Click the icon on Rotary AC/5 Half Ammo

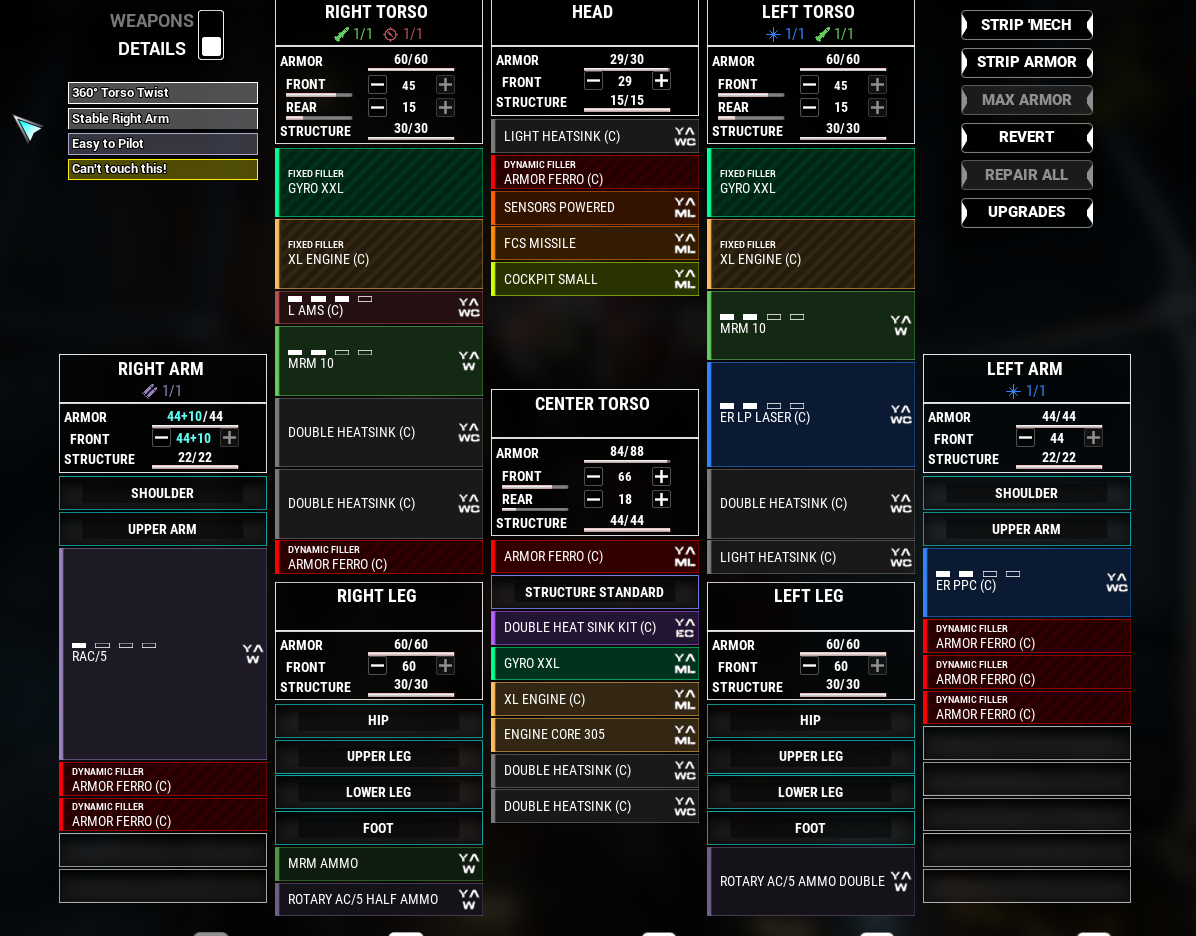tap(469, 899)
